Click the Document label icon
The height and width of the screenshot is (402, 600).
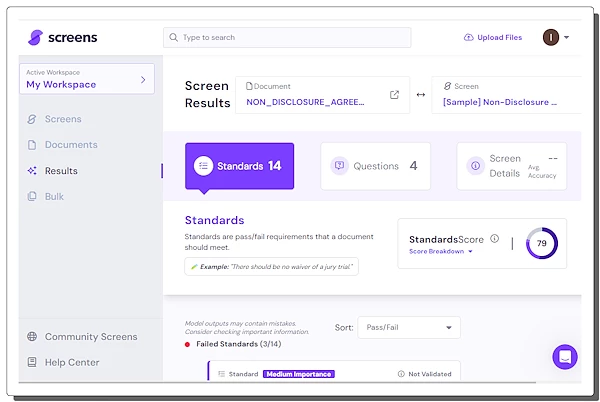click(x=249, y=86)
